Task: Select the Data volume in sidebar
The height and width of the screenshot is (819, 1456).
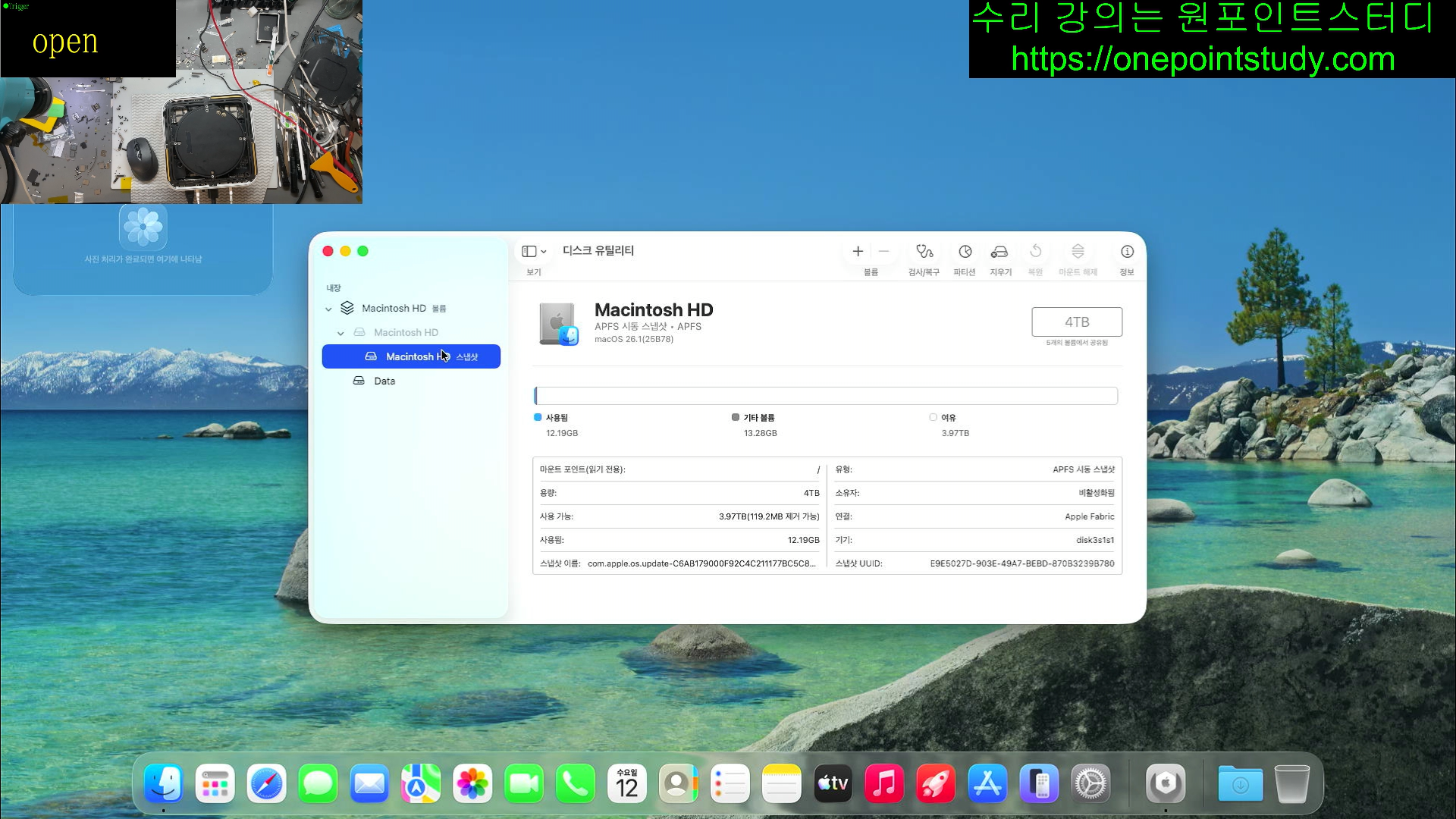Action: pyautogui.click(x=384, y=381)
